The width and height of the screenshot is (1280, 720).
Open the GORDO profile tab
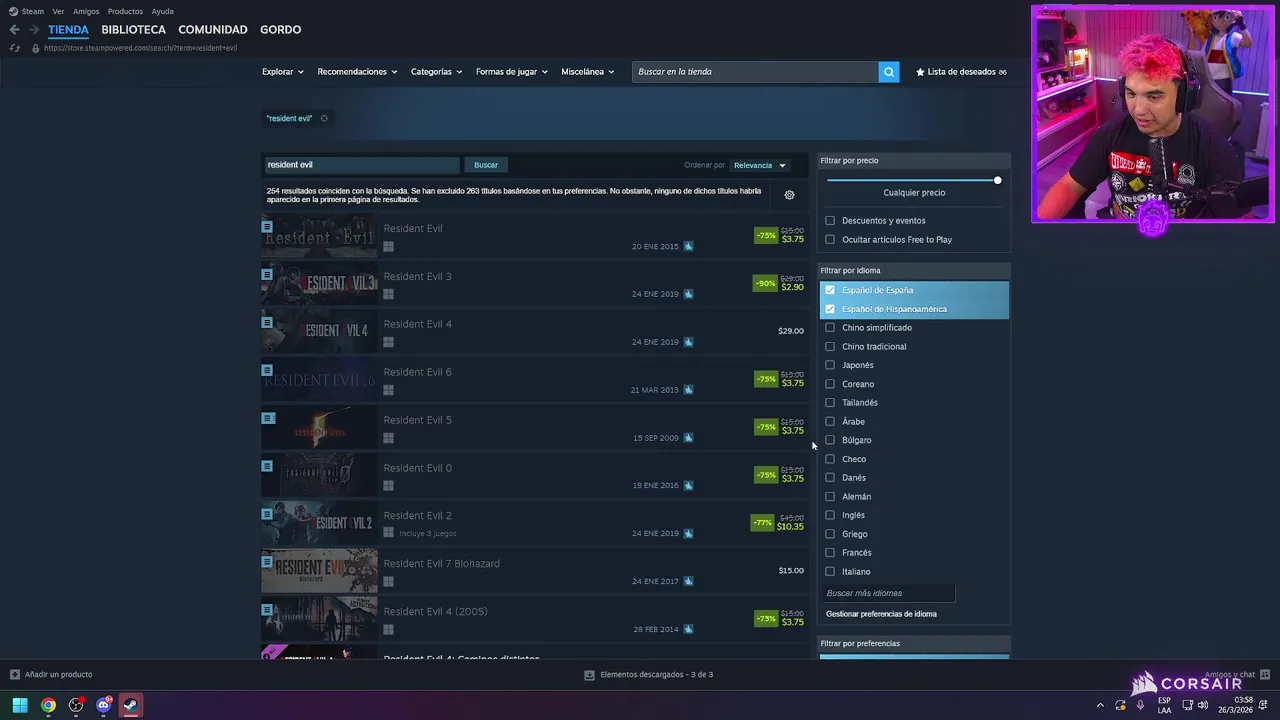point(280,30)
